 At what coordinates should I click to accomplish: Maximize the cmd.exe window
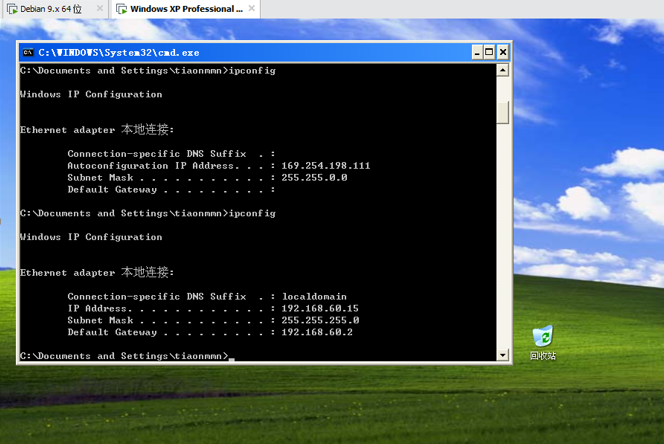tap(489, 52)
